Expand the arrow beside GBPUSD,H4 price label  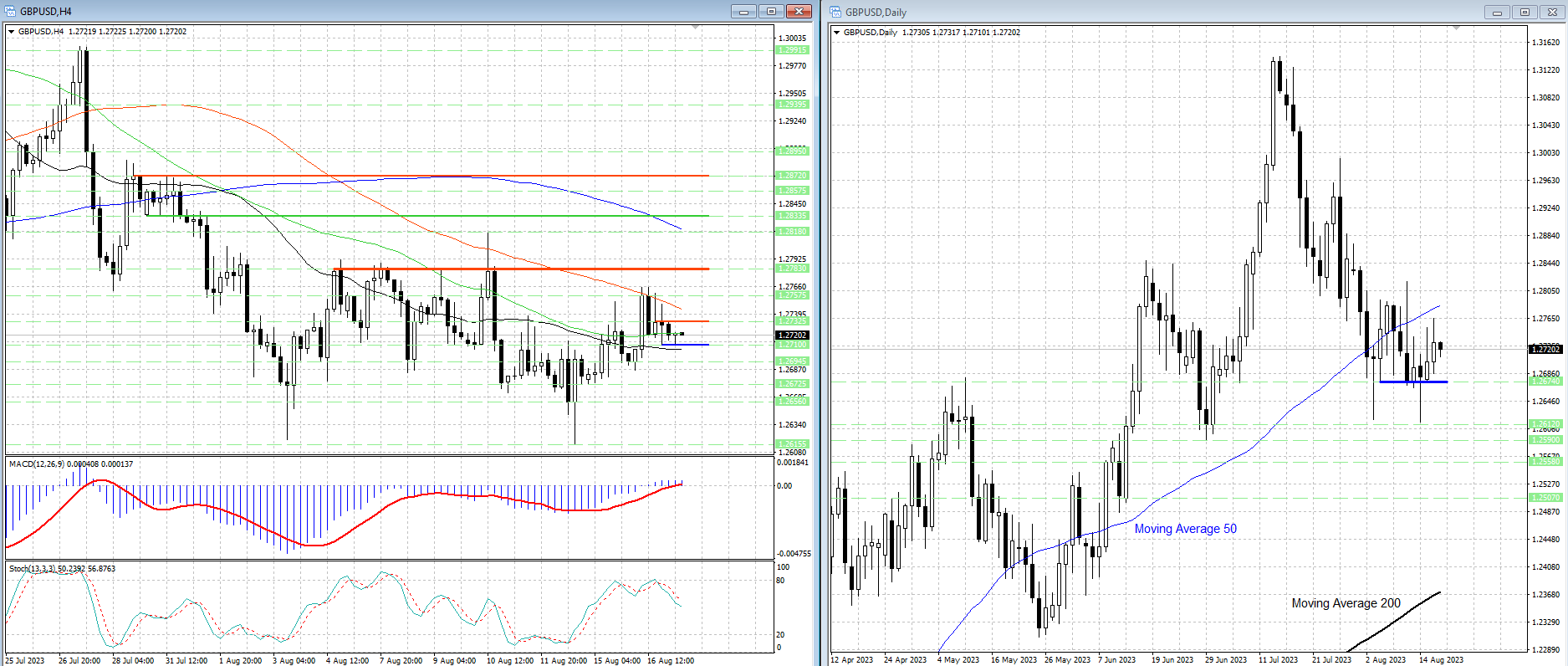12,32
